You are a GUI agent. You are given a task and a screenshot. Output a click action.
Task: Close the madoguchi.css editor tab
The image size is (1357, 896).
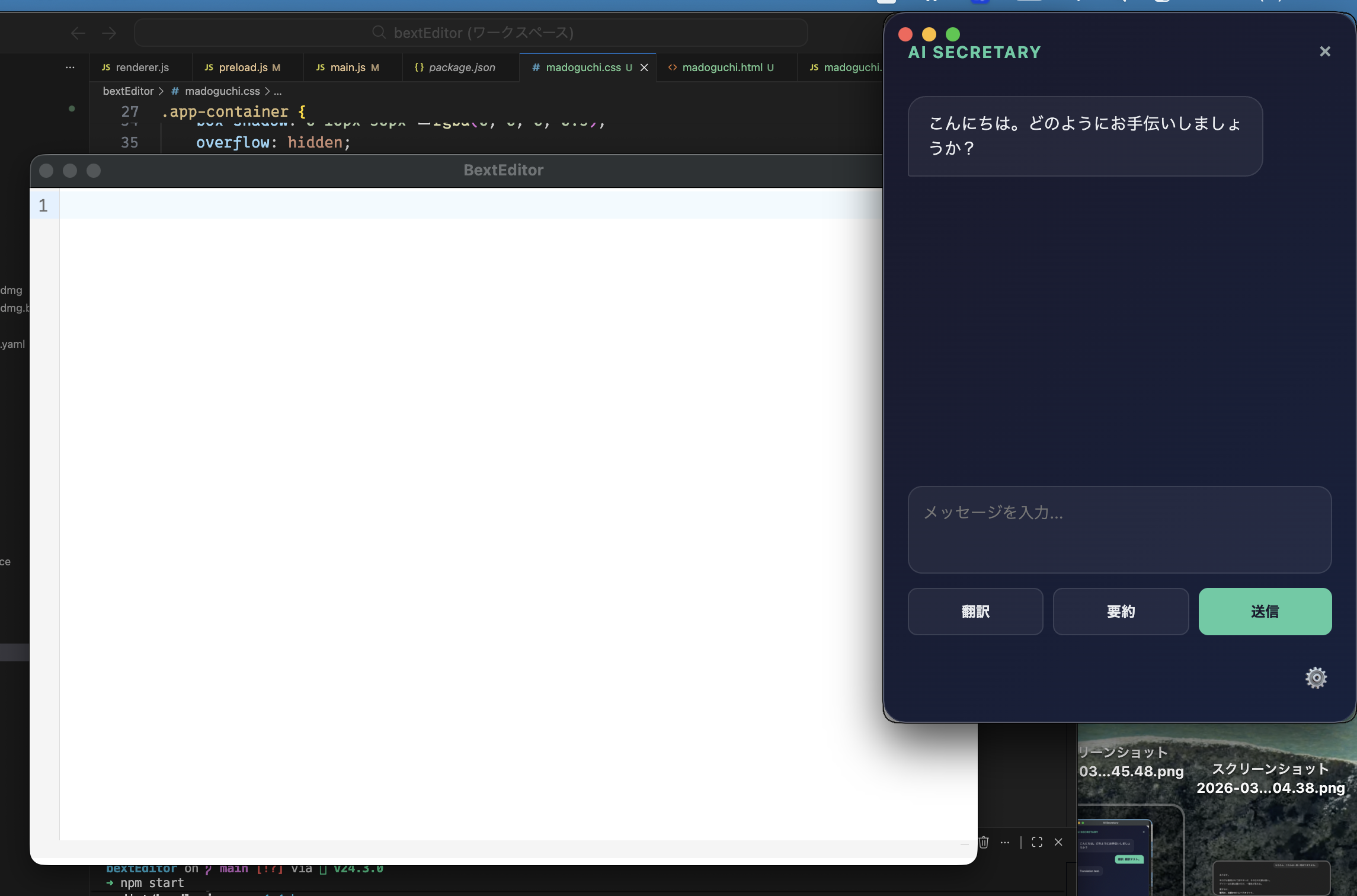pyautogui.click(x=644, y=68)
